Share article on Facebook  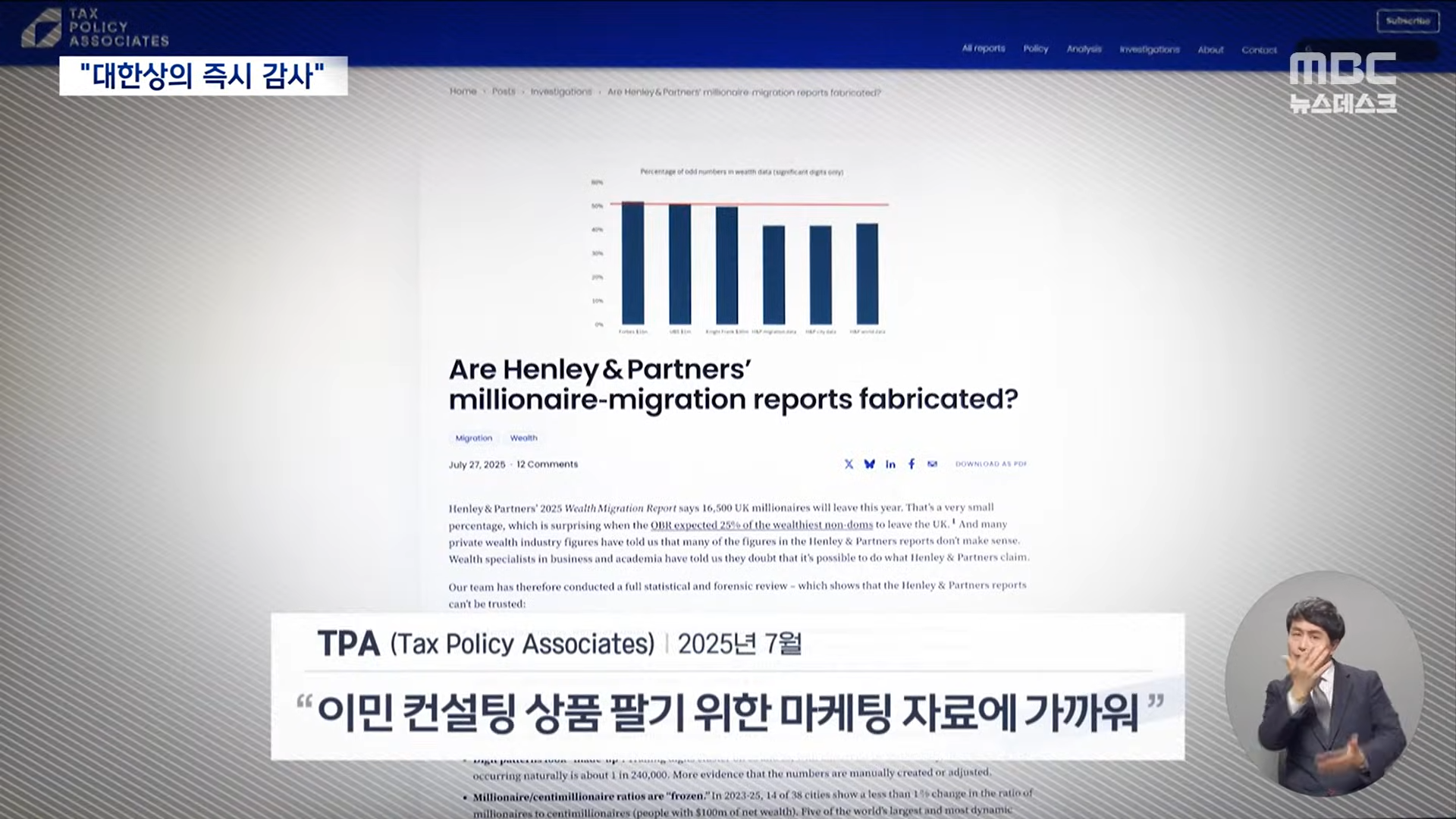912,464
